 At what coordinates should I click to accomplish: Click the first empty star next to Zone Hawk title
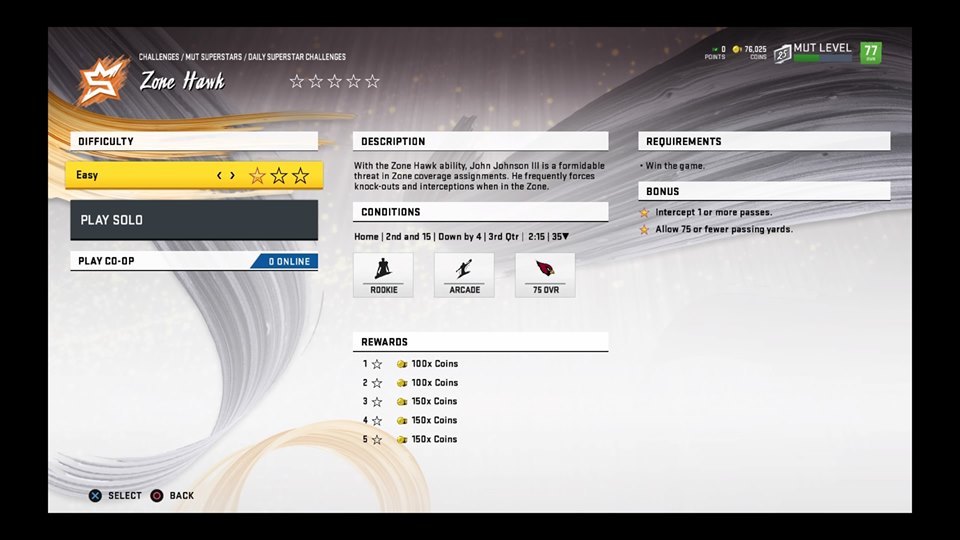[296, 81]
